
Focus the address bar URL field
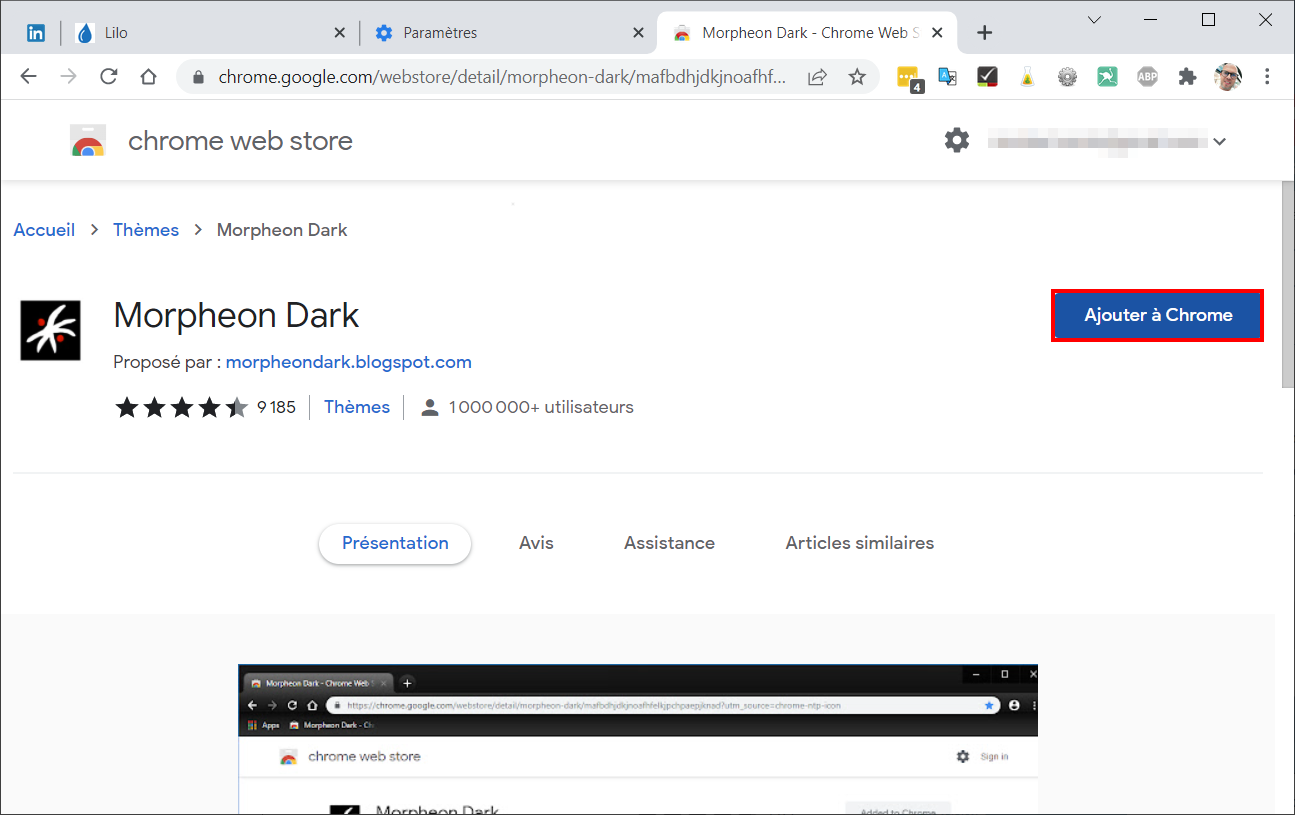click(503, 77)
